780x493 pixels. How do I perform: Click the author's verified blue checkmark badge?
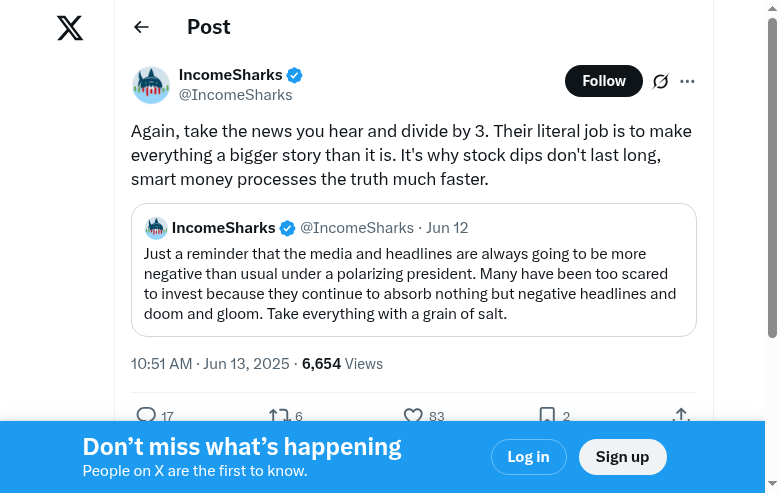295,75
